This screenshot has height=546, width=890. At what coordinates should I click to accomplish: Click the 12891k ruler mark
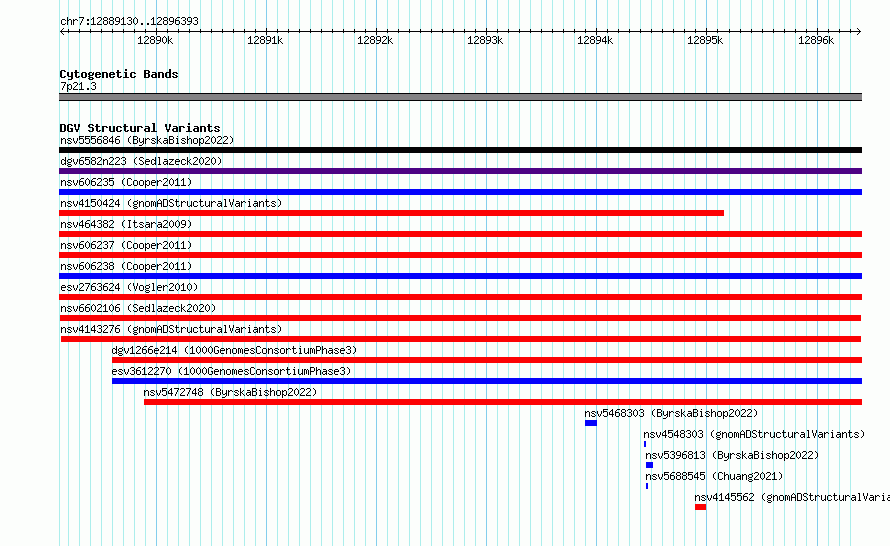(x=265, y=40)
